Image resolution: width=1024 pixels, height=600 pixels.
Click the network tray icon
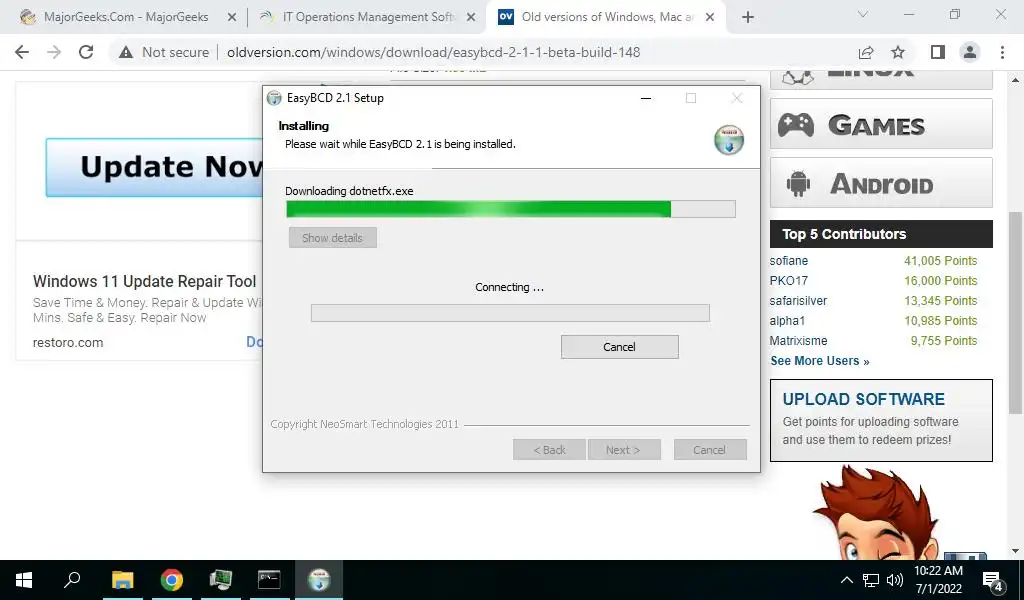871,580
